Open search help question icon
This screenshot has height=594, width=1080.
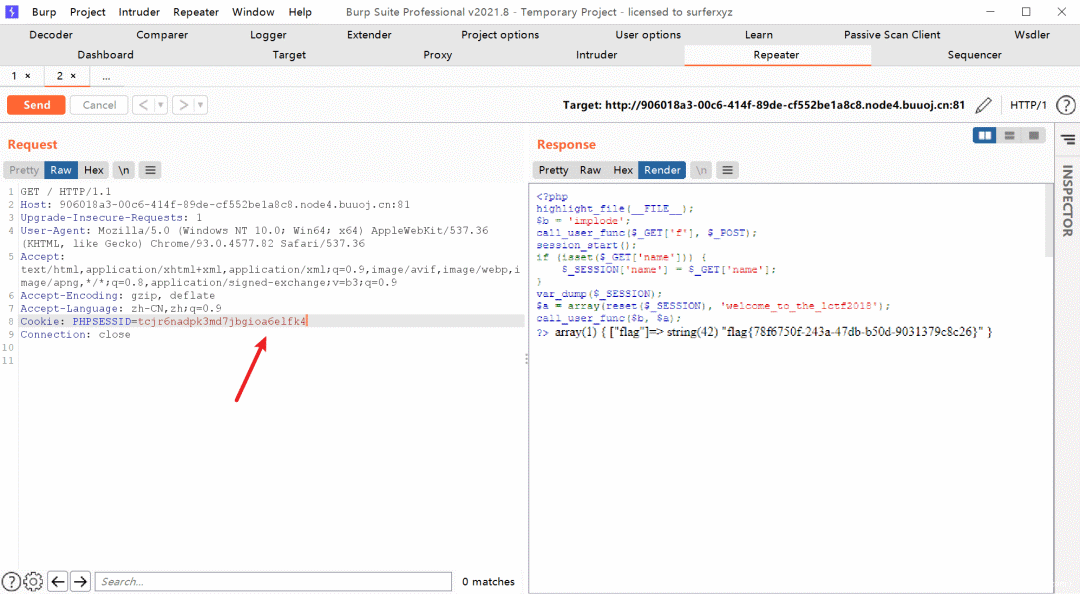click(x=11, y=582)
